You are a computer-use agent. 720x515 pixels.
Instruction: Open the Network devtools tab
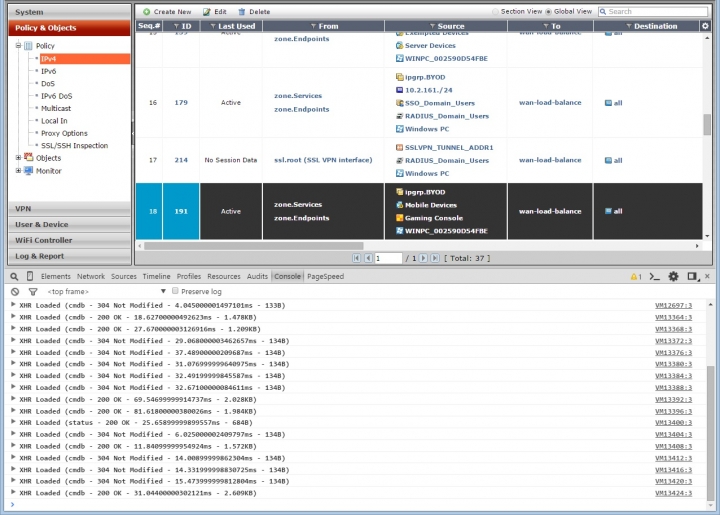(x=91, y=276)
